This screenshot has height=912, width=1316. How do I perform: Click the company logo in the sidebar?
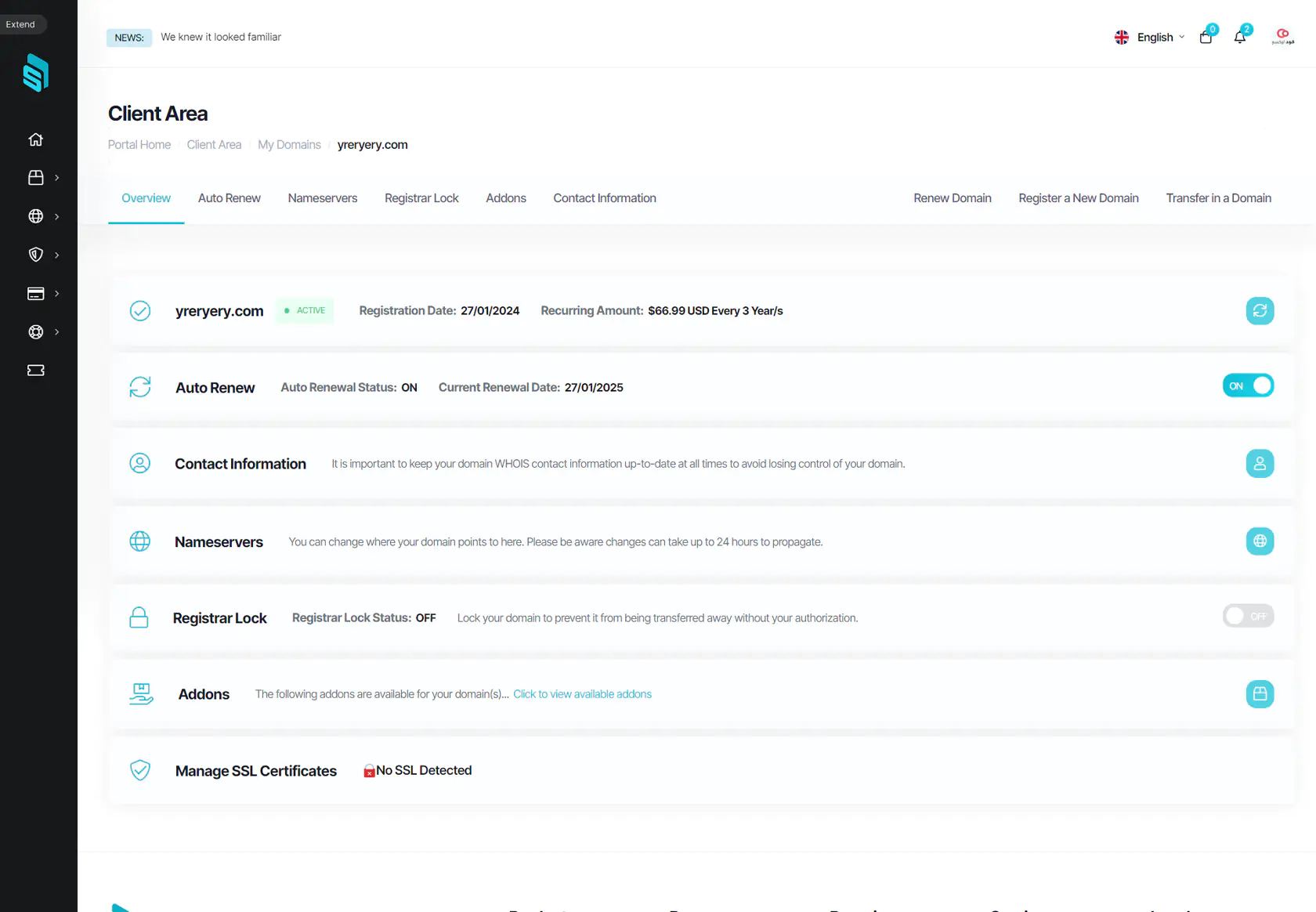pyautogui.click(x=36, y=73)
